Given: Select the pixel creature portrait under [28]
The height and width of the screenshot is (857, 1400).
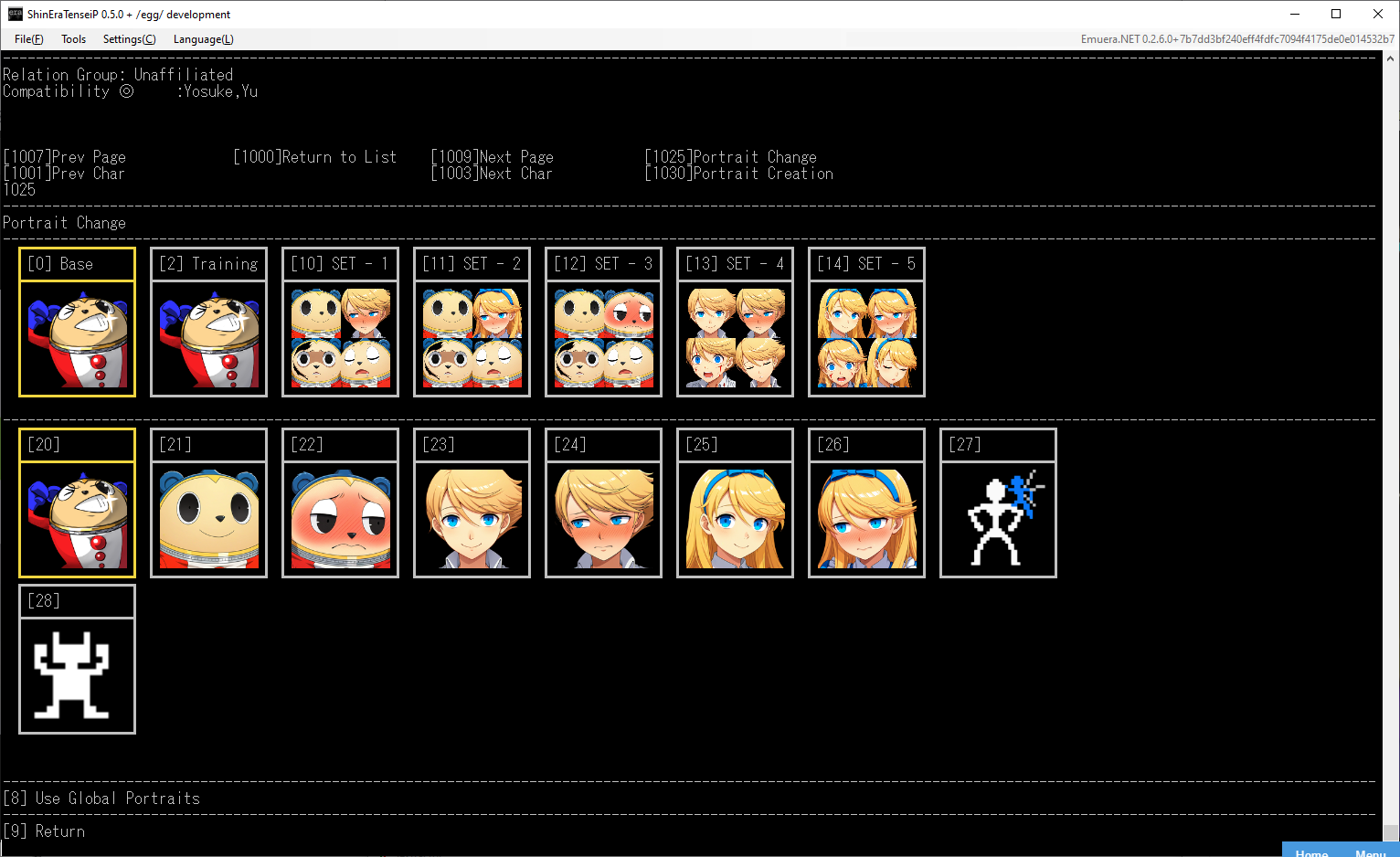Looking at the screenshot, I should (x=77, y=676).
